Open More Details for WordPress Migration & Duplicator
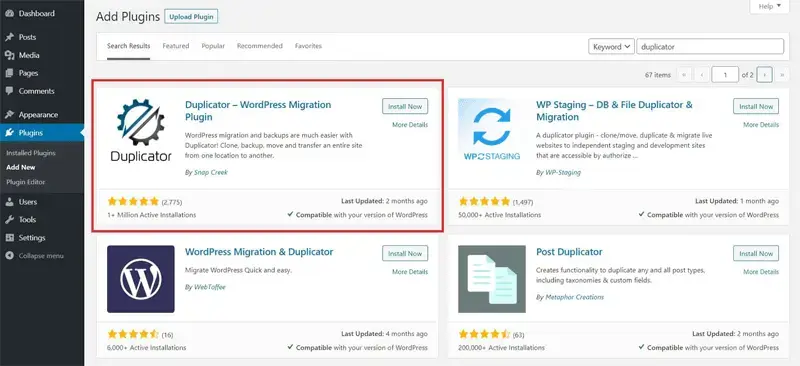800x366 pixels. tap(410, 272)
